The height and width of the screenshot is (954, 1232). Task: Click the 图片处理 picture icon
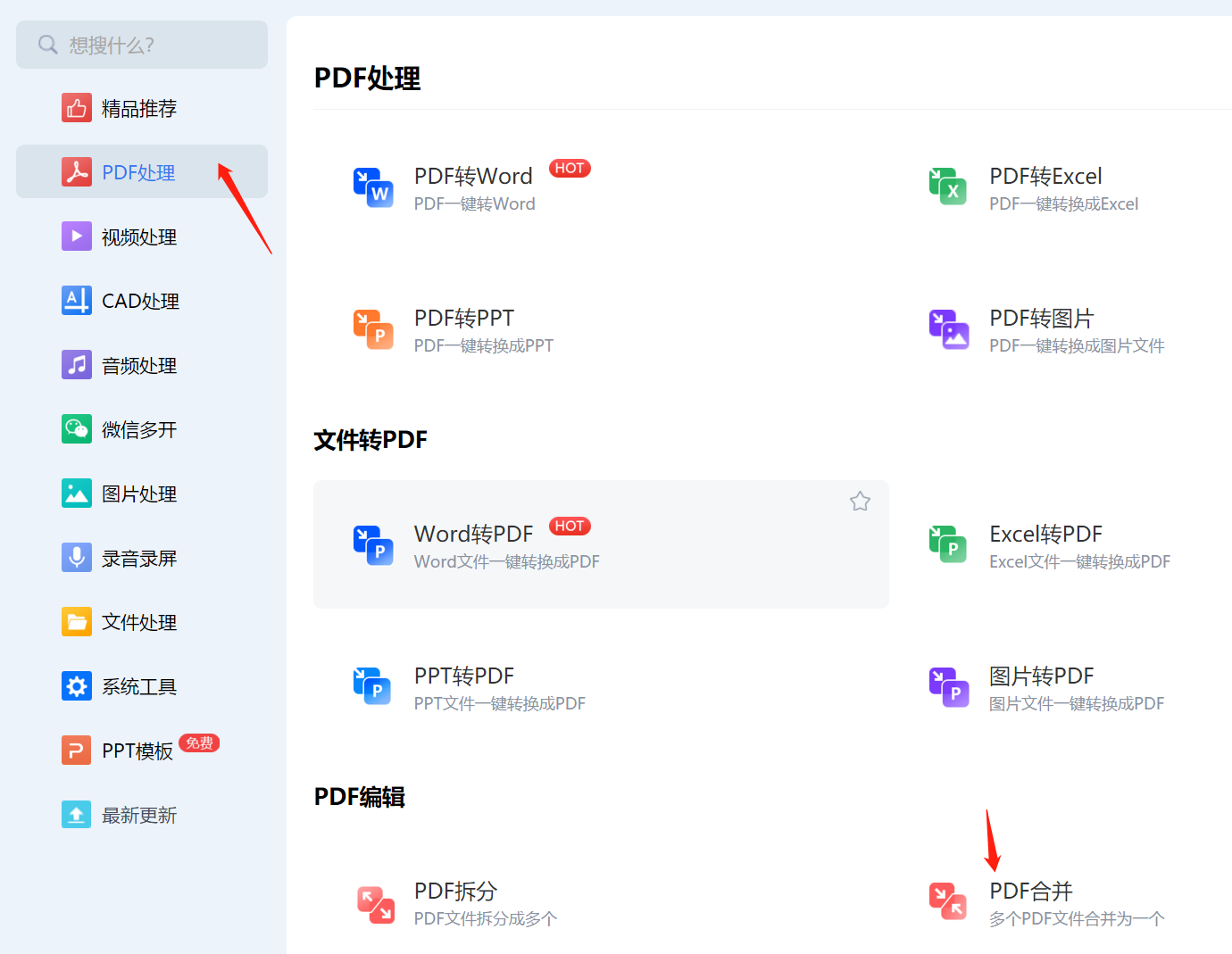[x=77, y=494]
